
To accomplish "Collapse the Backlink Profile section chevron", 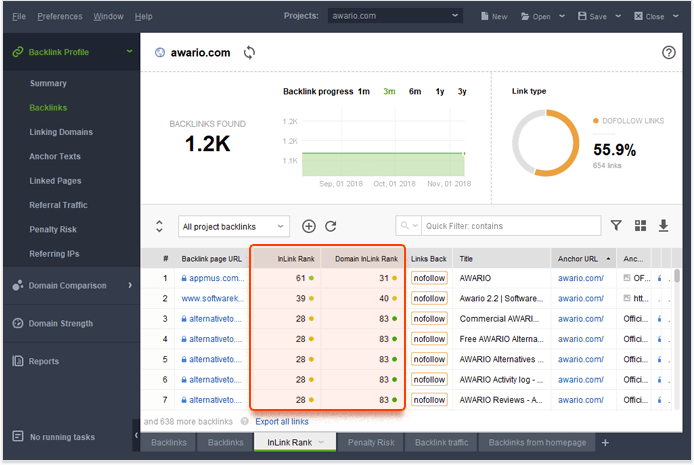I will 129,51.
